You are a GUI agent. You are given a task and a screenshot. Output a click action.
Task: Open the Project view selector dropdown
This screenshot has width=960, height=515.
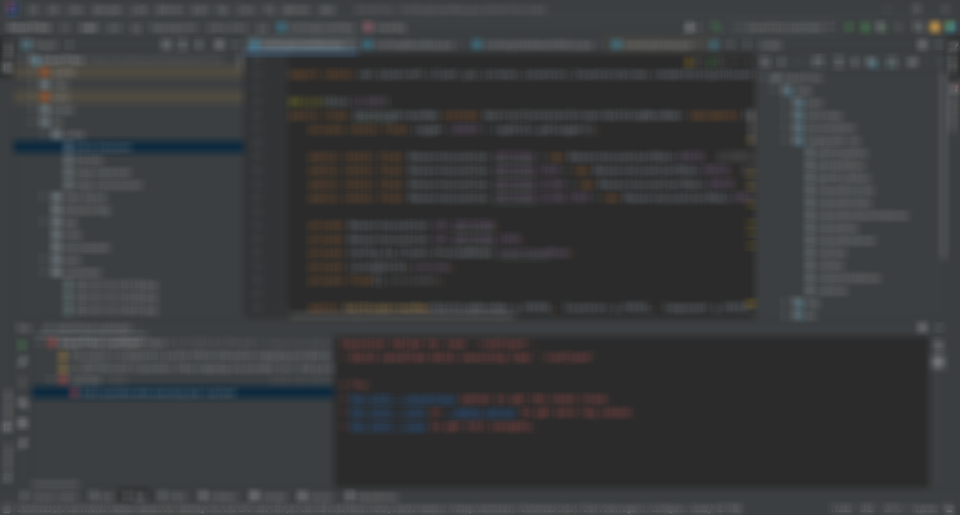[x=45, y=45]
